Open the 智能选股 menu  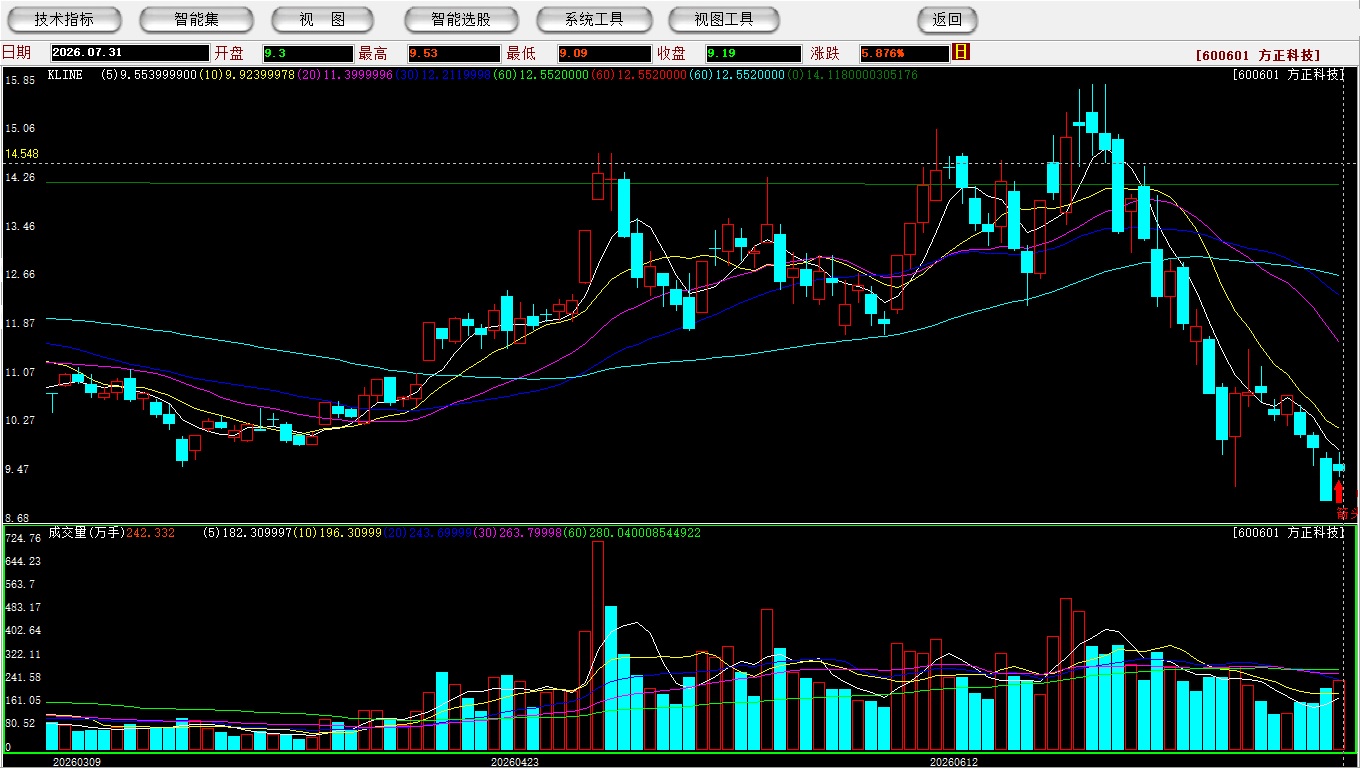pyautogui.click(x=461, y=19)
